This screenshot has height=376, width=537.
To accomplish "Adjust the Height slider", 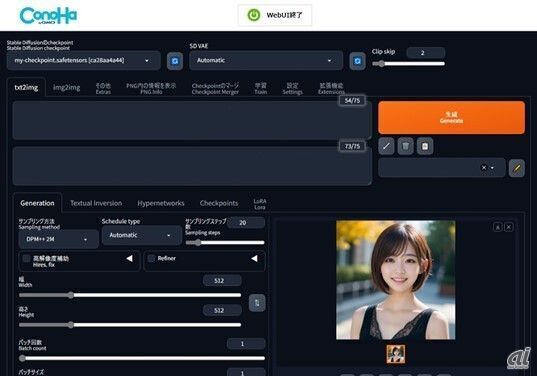I will click(130, 325).
